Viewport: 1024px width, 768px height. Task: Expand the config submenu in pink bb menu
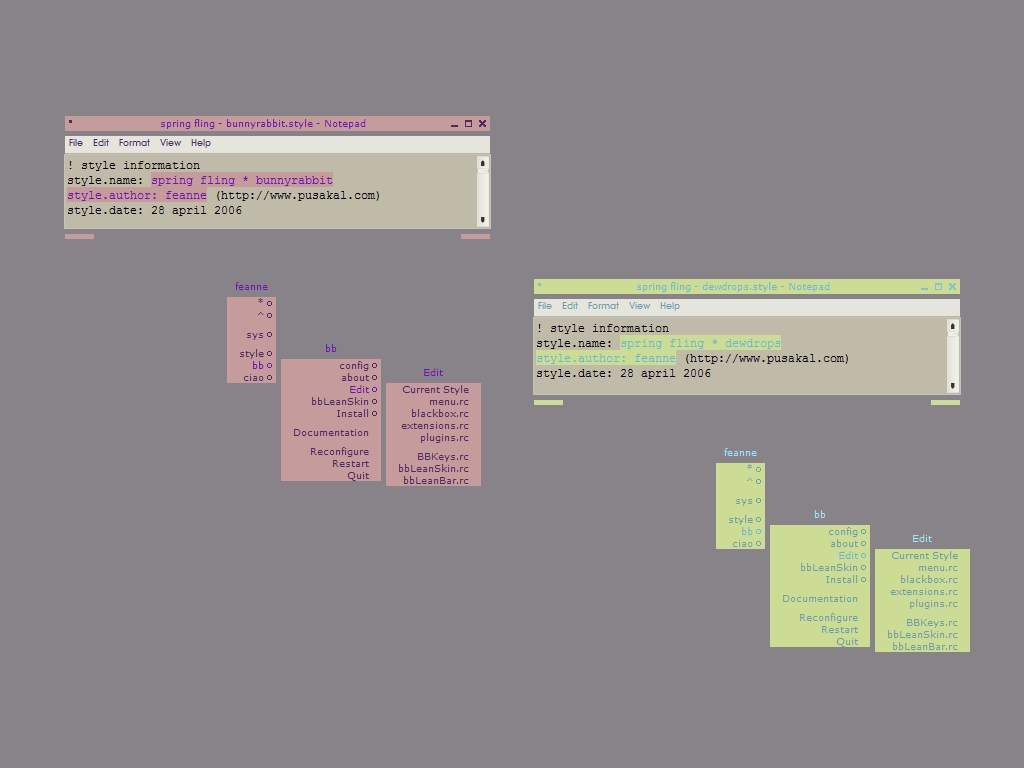click(354, 366)
